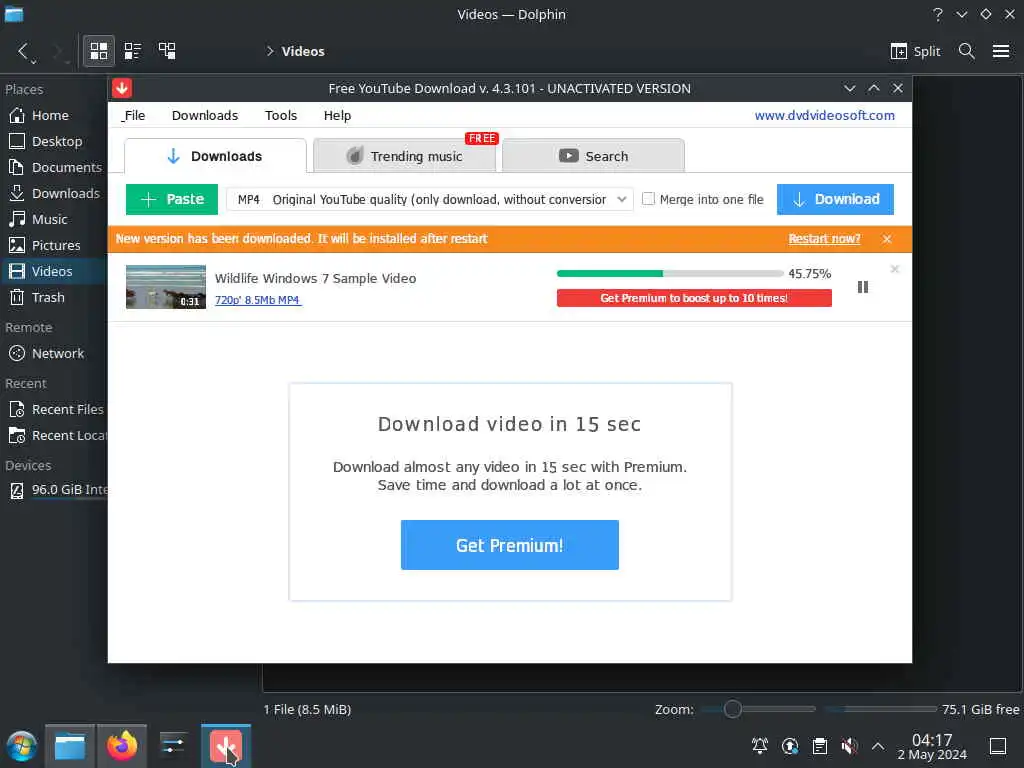Open Pictures in Places sidebar

click(x=54, y=246)
